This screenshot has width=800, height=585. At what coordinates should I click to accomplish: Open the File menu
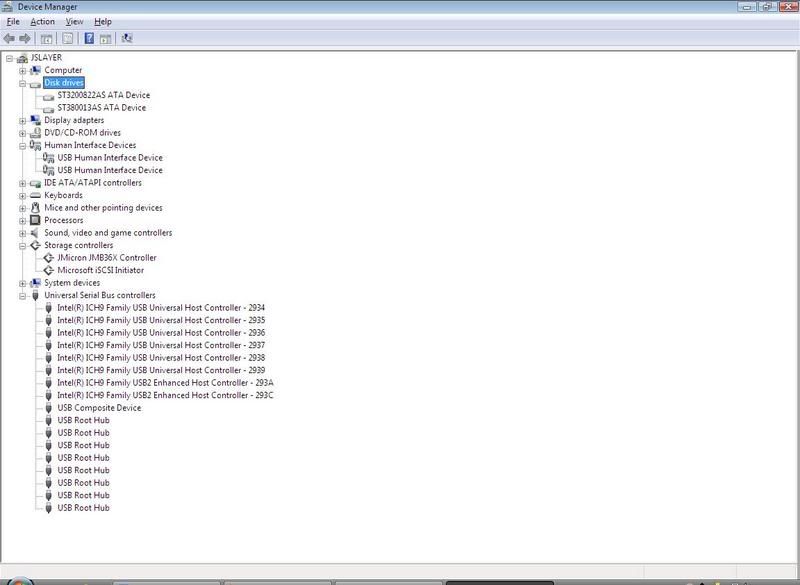(13, 21)
